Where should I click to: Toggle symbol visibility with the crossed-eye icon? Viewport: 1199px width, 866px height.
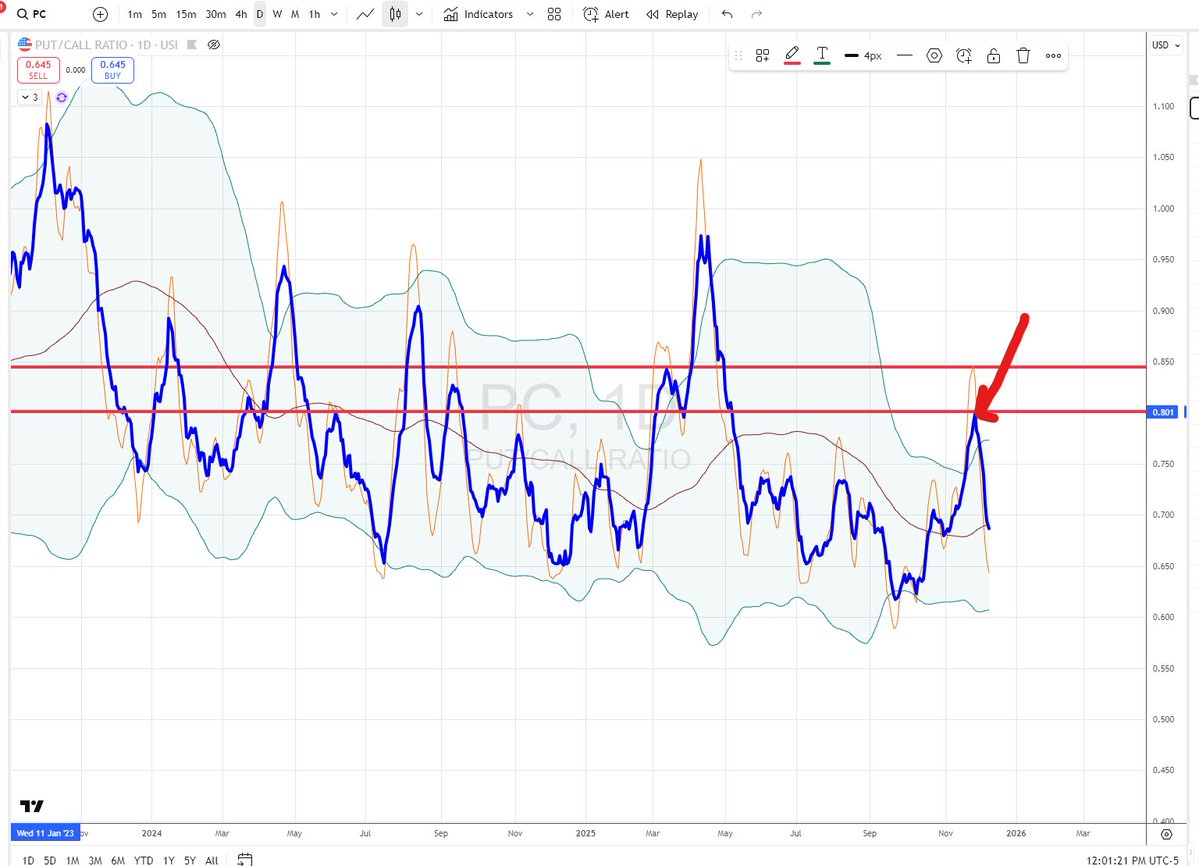click(214, 45)
